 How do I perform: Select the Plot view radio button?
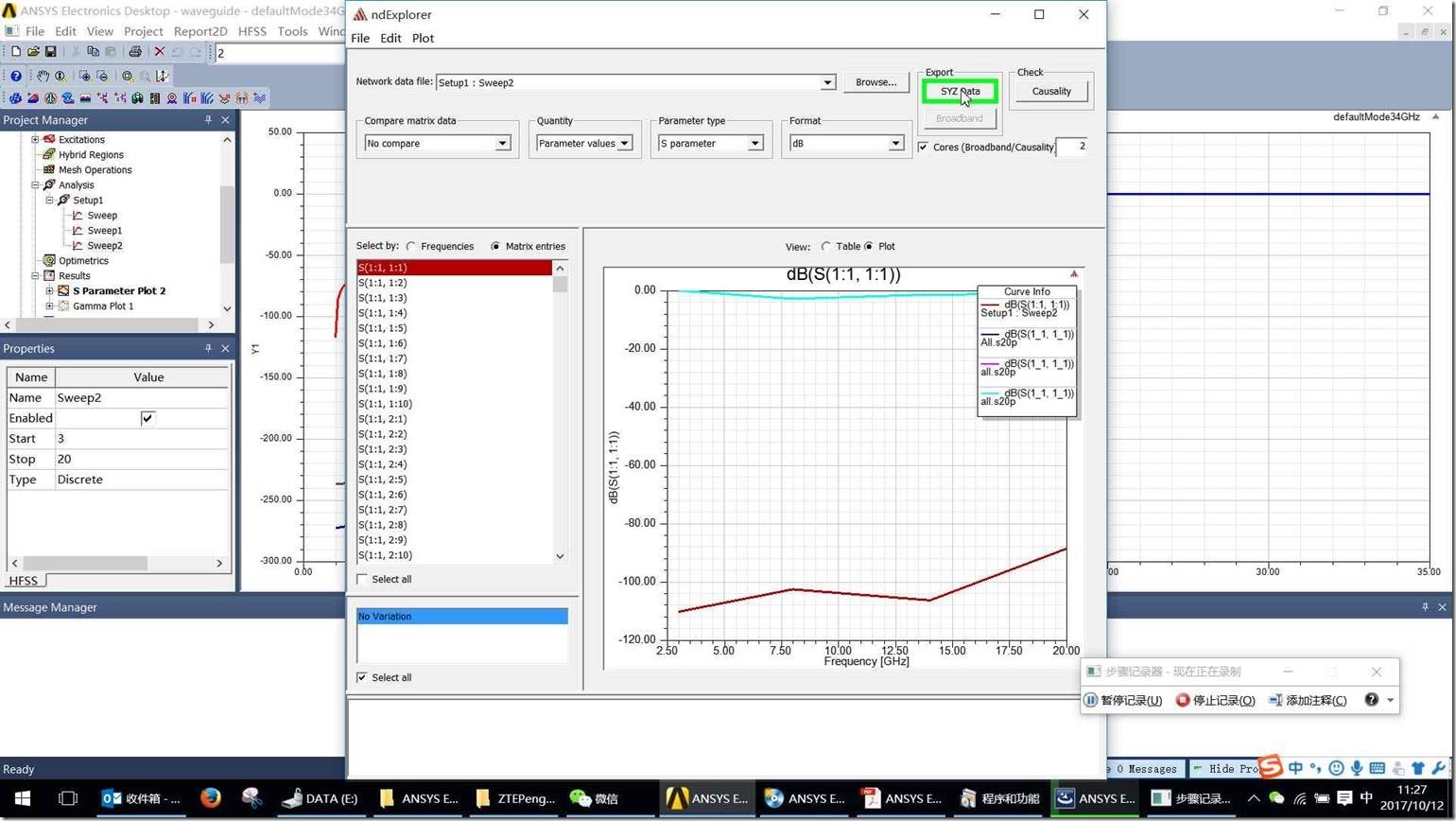[x=868, y=246]
